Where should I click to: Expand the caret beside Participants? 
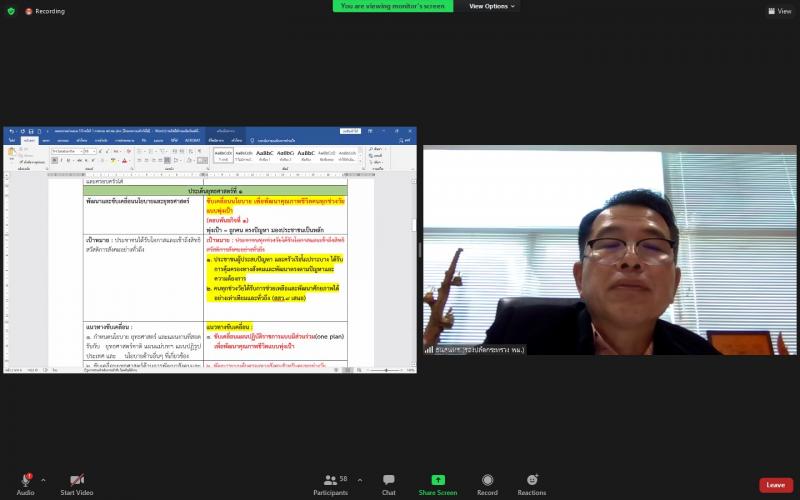(360, 480)
